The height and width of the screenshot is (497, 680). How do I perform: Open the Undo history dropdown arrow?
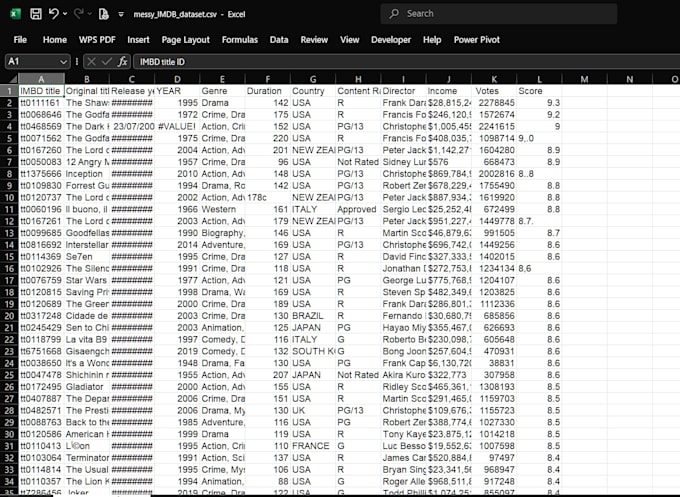coord(65,14)
